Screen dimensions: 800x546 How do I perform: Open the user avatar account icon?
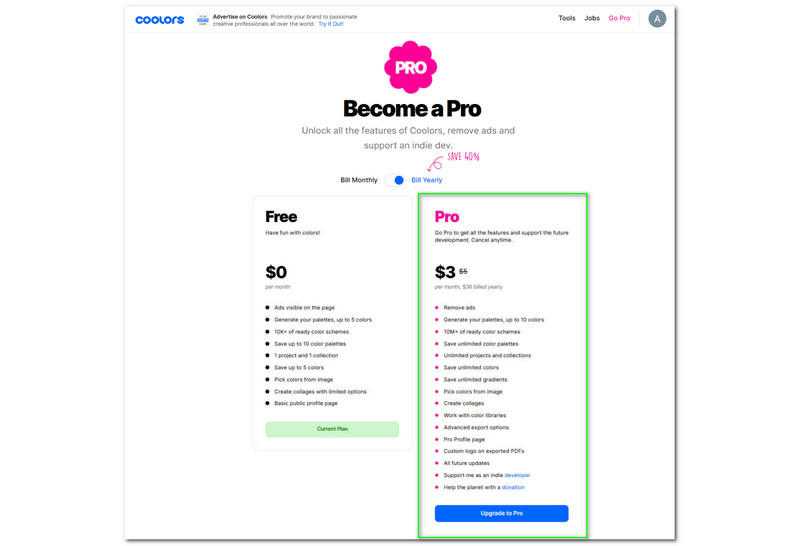tap(657, 19)
